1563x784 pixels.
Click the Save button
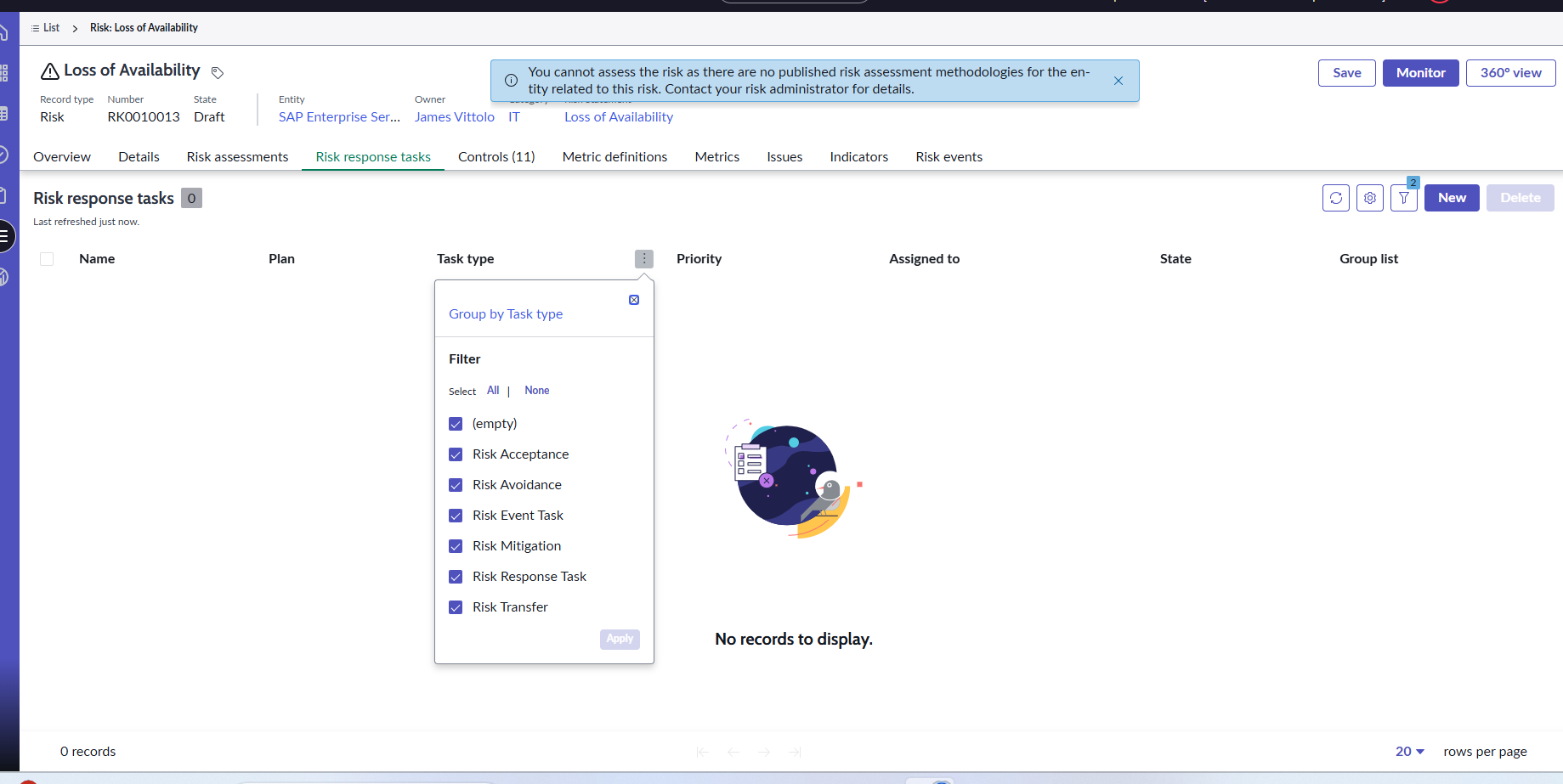[1346, 73]
